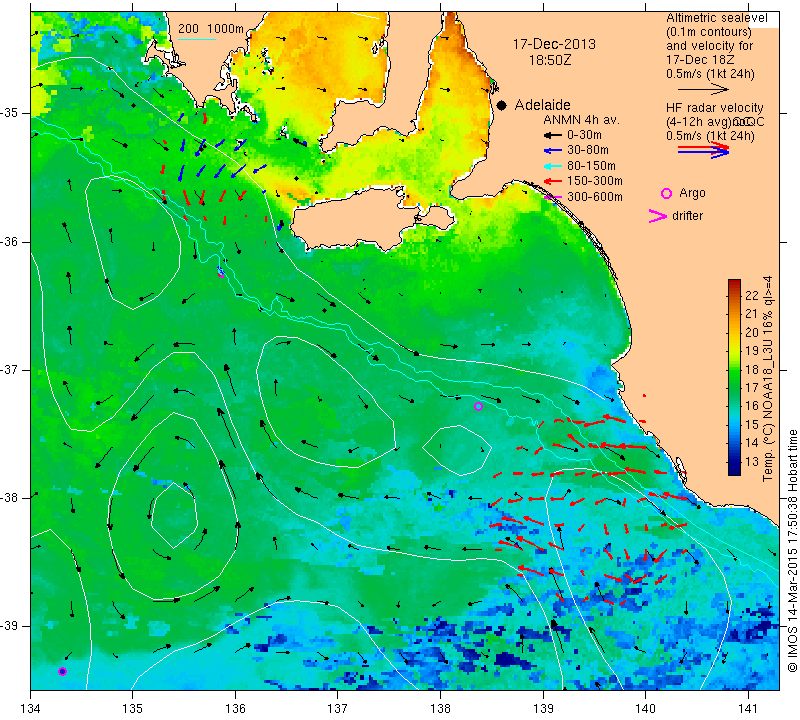Click latitude axis label '-39'

point(11,626)
